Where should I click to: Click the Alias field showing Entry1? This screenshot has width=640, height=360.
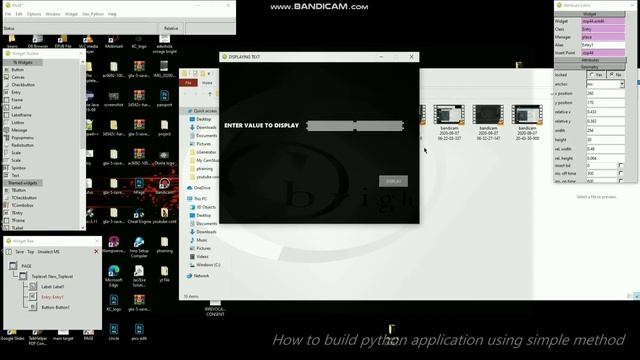point(603,45)
